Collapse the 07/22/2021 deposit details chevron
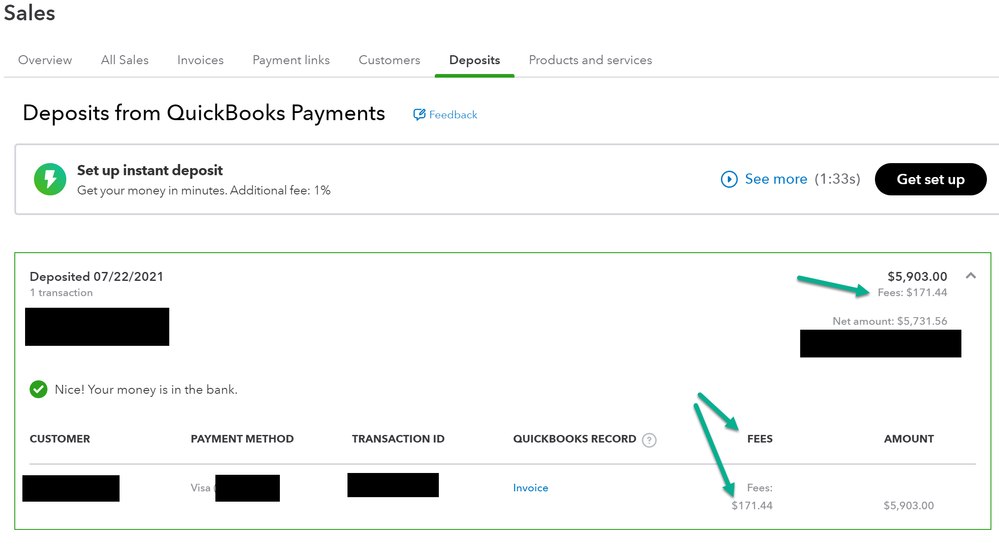The image size is (999, 547). click(x=970, y=276)
